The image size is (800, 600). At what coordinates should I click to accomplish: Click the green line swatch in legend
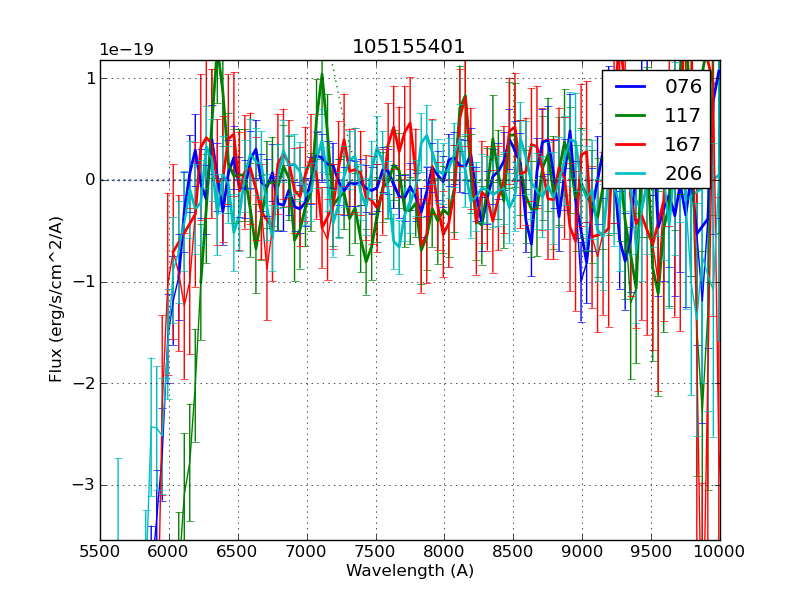[x=630, y=115]
